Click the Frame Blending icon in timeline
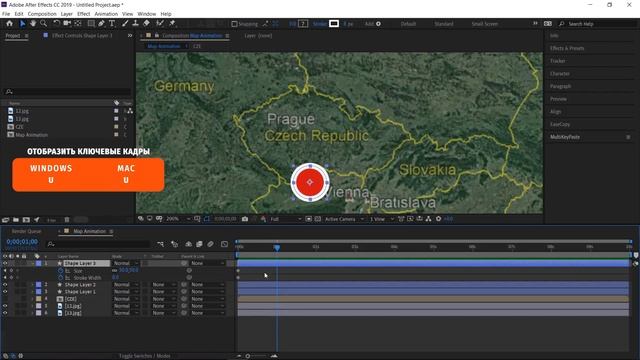The width and height of the screenshot is (640, 360). click(199, 244)
